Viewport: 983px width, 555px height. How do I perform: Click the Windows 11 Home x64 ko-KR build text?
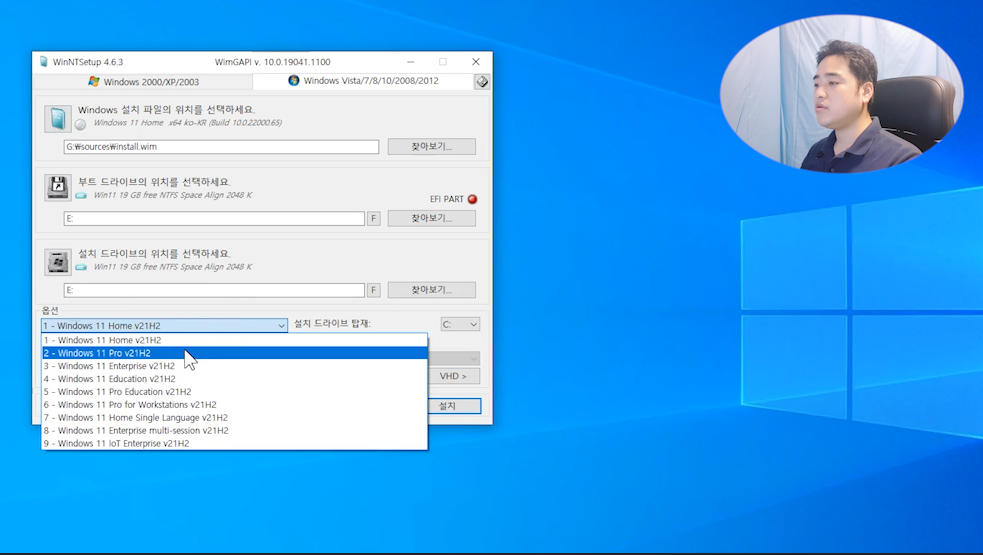[x=187, y=123]
